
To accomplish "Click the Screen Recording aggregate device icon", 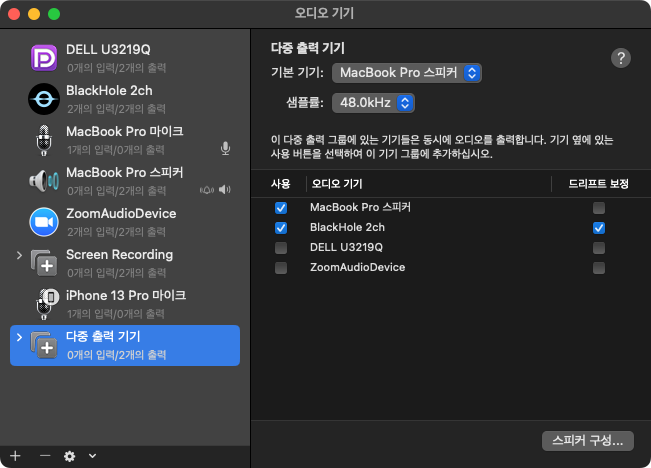I will point(44,263).
